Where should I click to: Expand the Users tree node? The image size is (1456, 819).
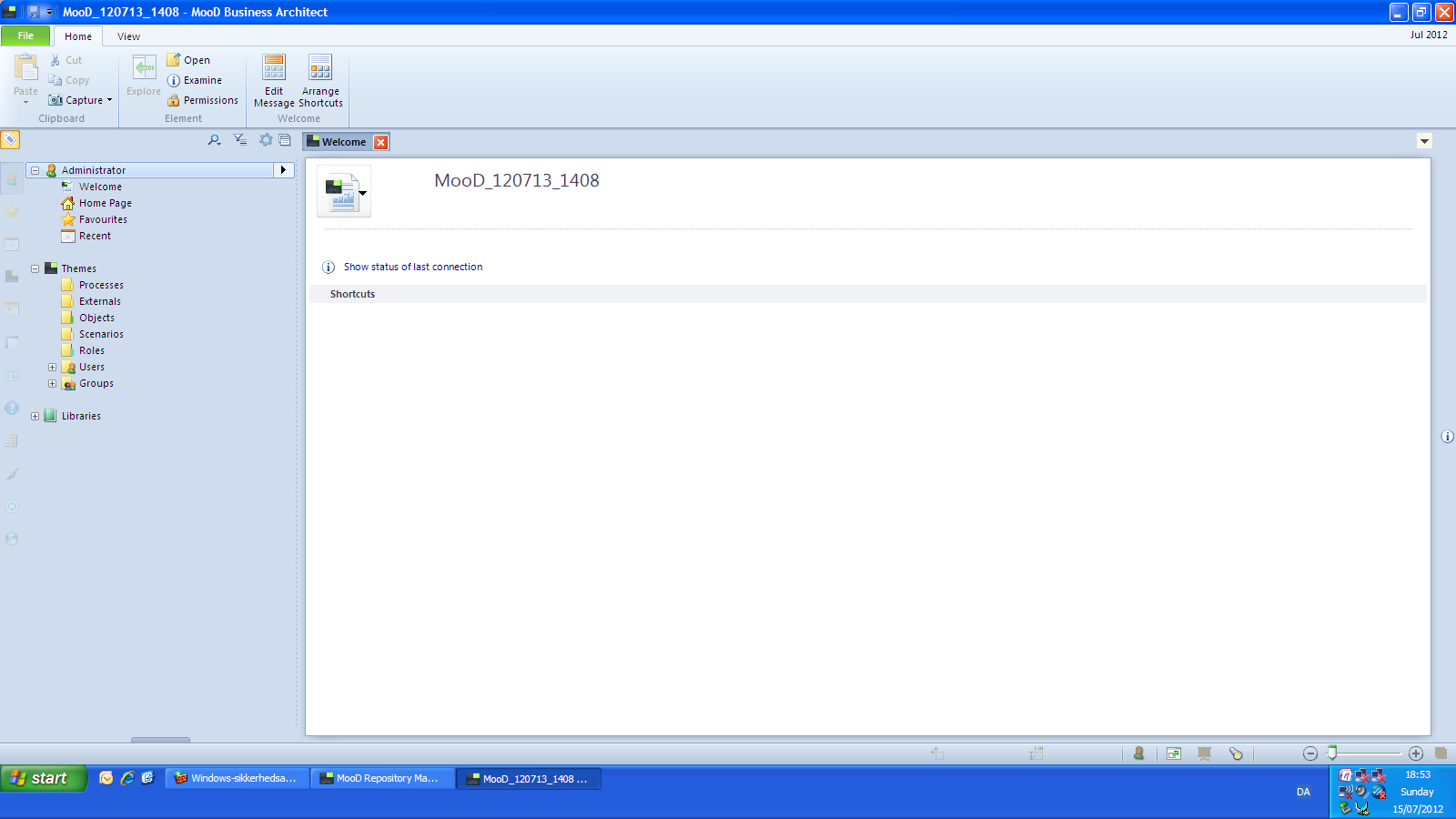[x=52, y=367]
